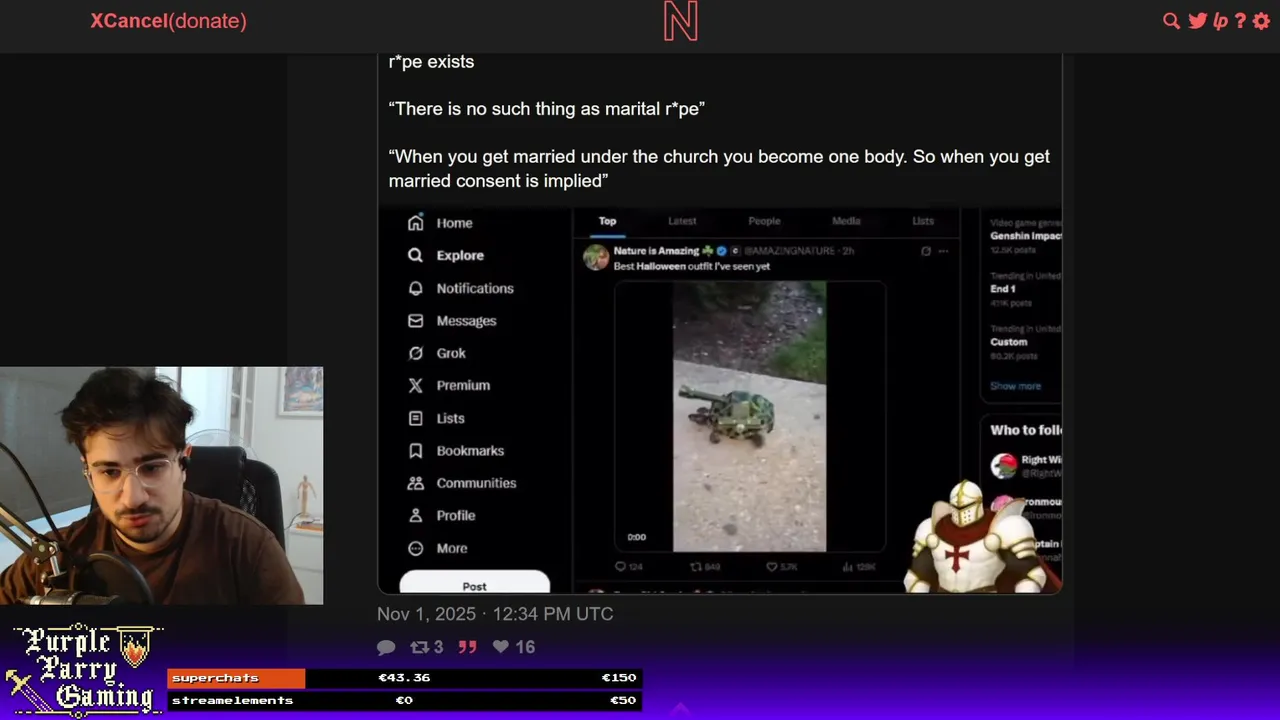The width and height of the screenshot is (1280, 720).
Task: Click the Premium X icon in sidebar
Action: (x=415, y=385)
